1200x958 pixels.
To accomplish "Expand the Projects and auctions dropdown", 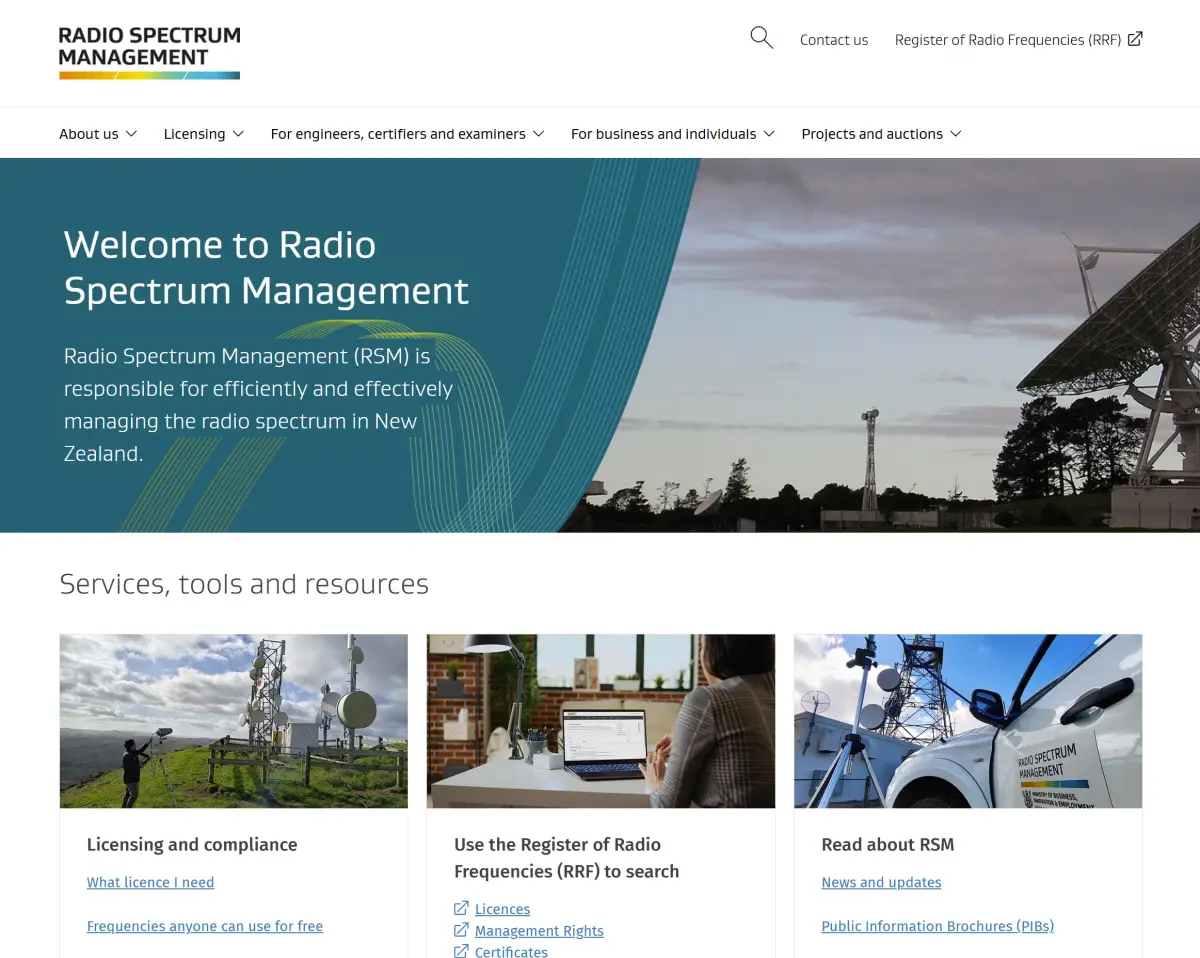I will 880,133.
